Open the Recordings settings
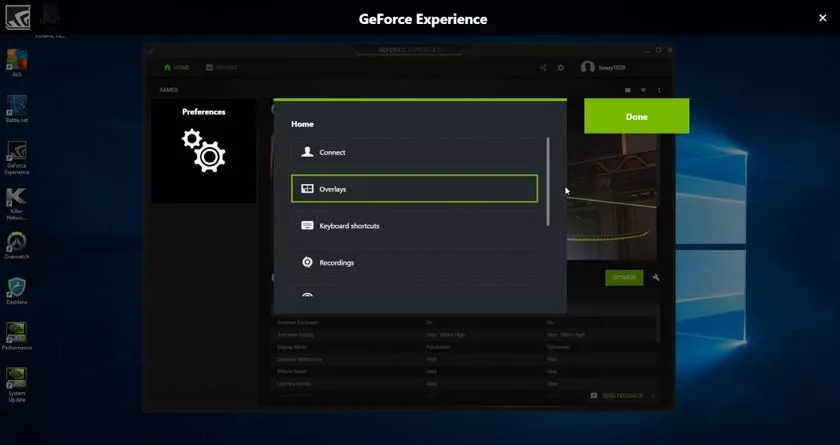The width and height of the screenshot is (840, 445). pyautogui.click(x=414, y=262)
